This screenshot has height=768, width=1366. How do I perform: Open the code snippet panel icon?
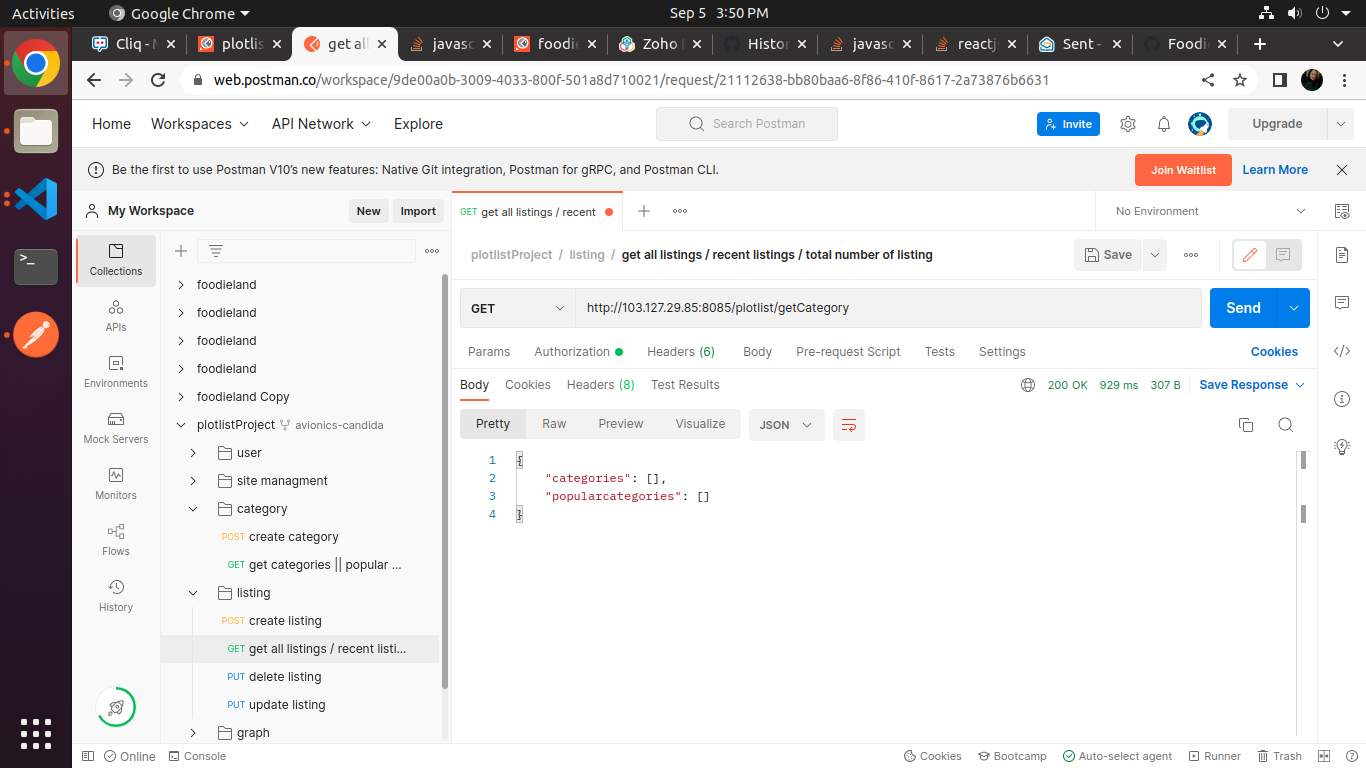pos(1342,351)
